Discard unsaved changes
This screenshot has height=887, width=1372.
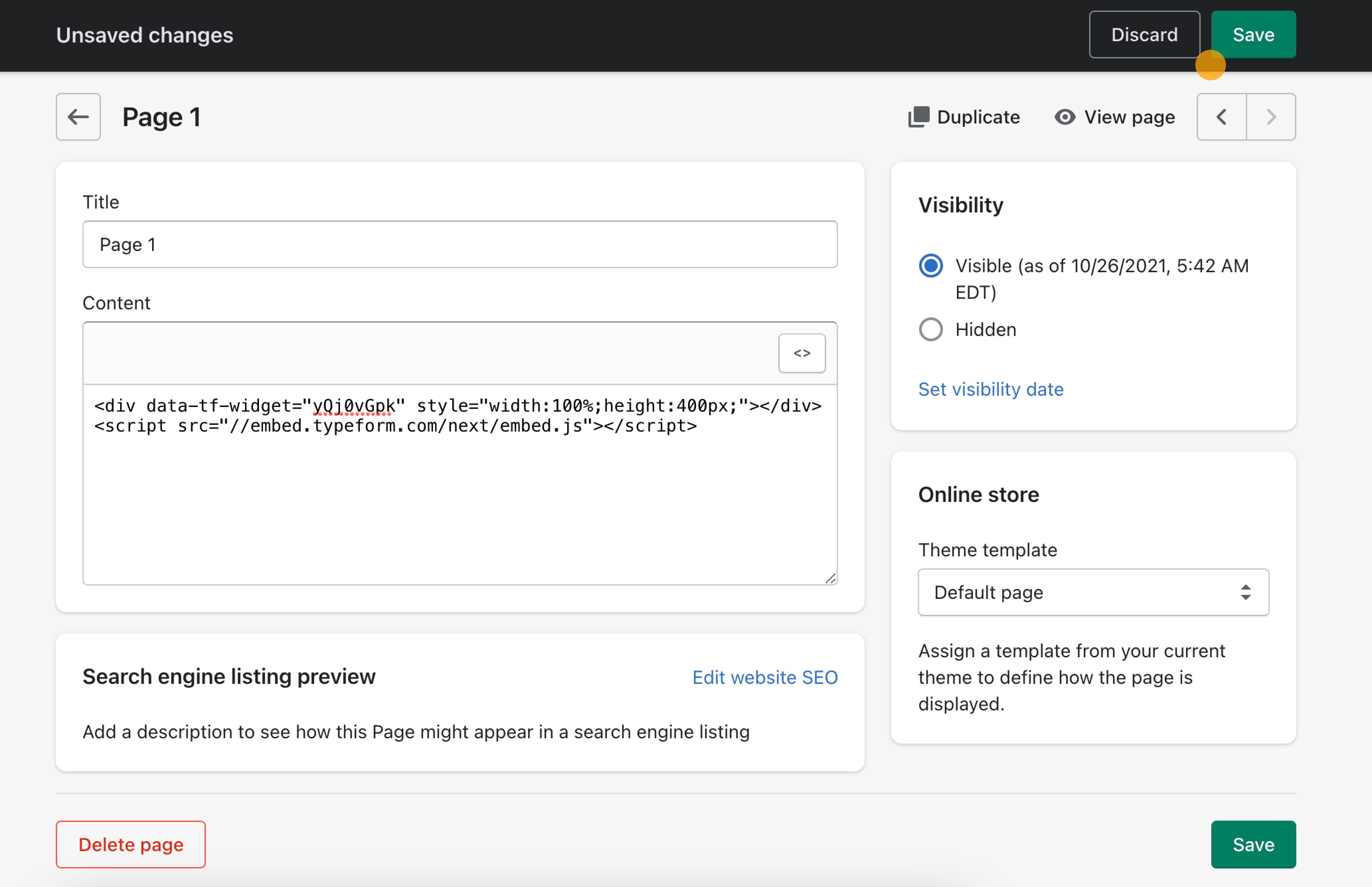pyautogui.click(x=1144, y=35)
